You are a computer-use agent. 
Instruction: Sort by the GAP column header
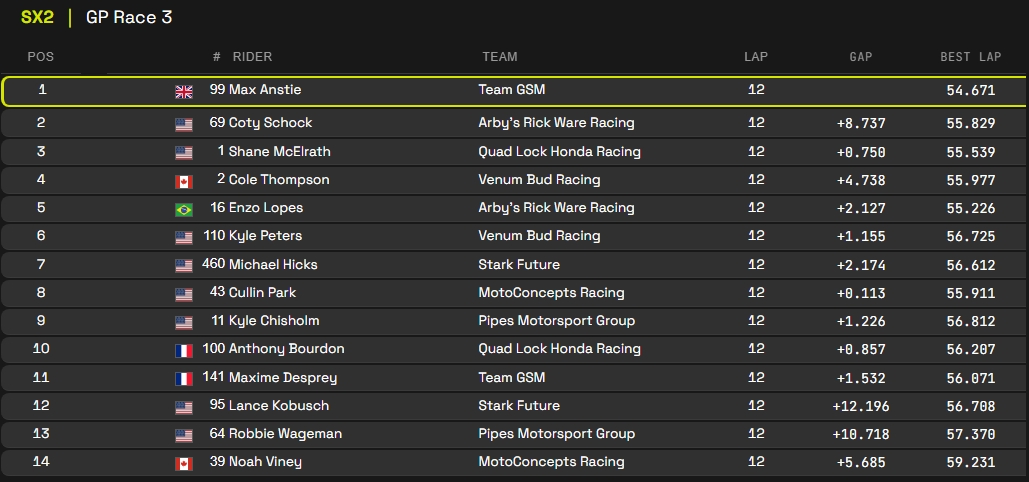coord(860,57)
